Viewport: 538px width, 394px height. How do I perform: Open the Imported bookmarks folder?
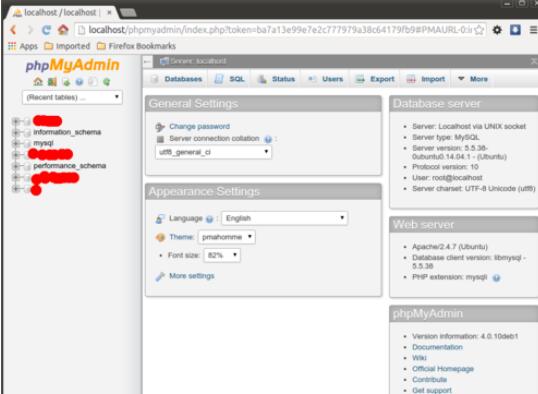pyautogui.click(x=67, y=46)
